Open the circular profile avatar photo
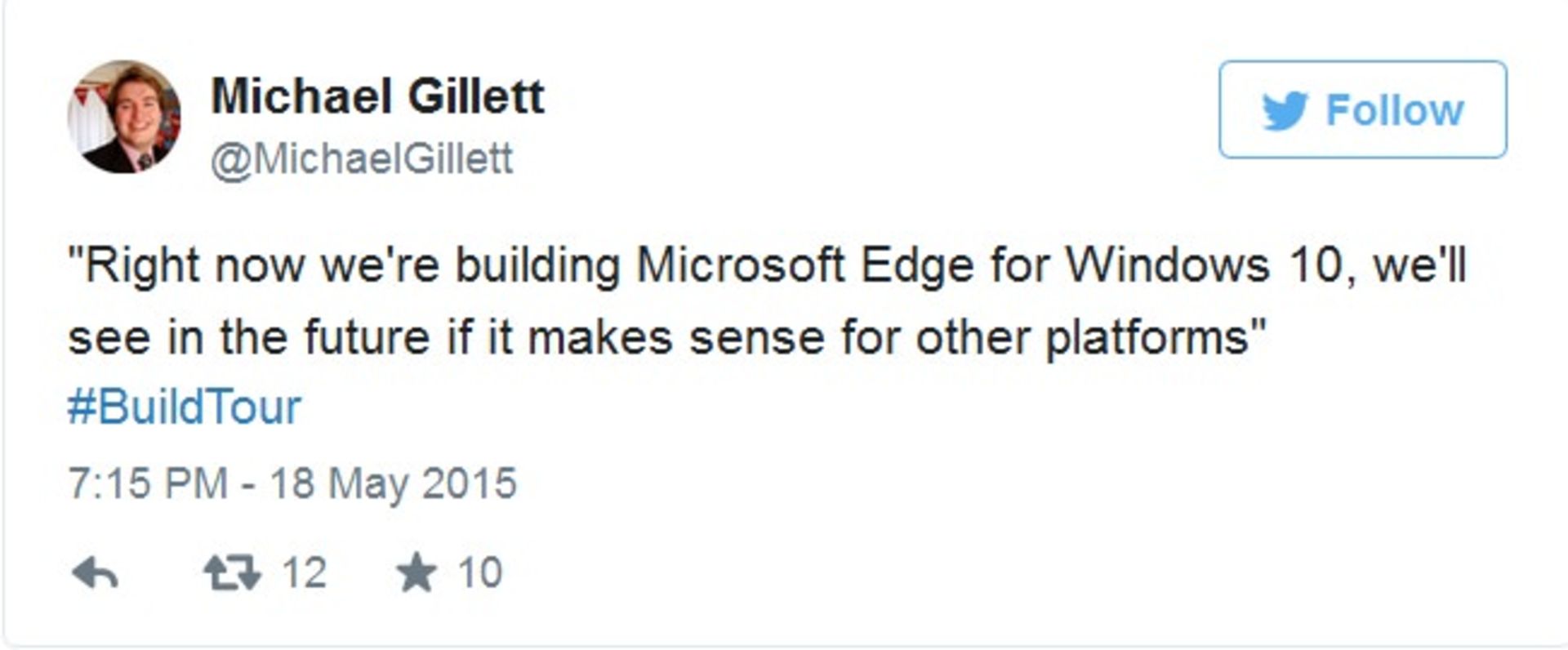Screen dimensions: 1568x650 point(124,116)
